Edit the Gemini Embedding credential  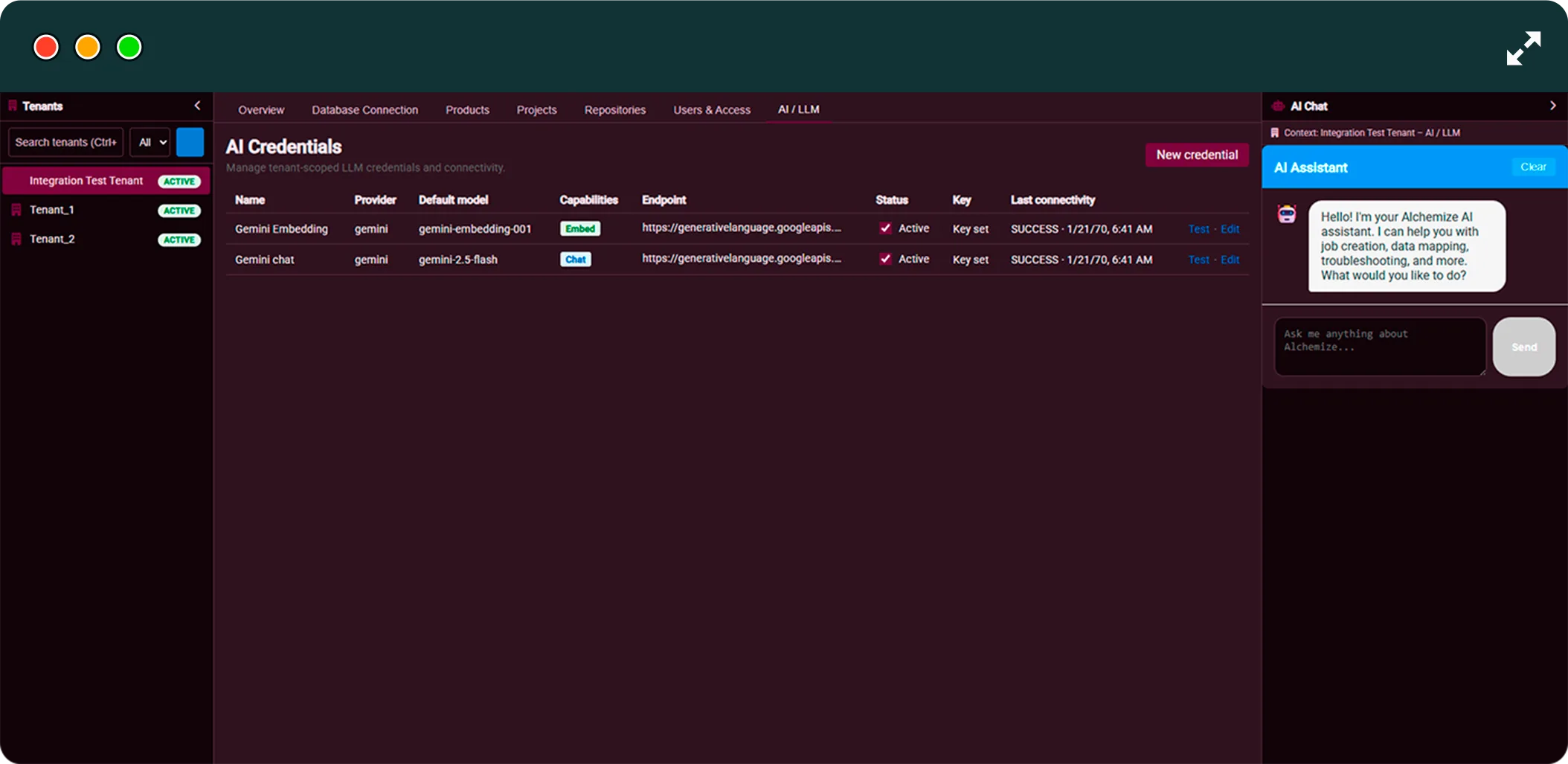click(x=1230, y=229)
